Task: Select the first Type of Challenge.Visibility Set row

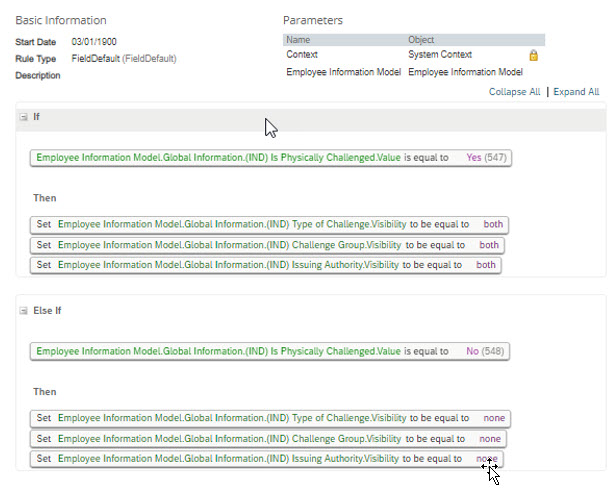Action: point(269,224)
